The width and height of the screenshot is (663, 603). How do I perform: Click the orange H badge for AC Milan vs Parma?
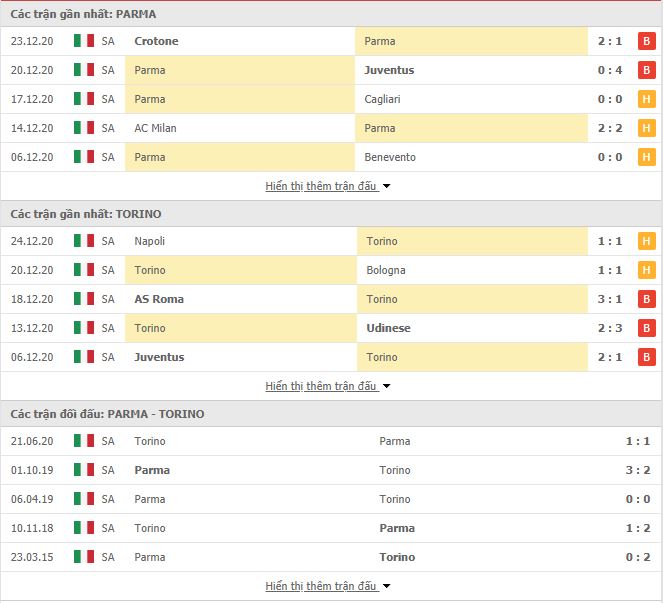coord(647,128)
